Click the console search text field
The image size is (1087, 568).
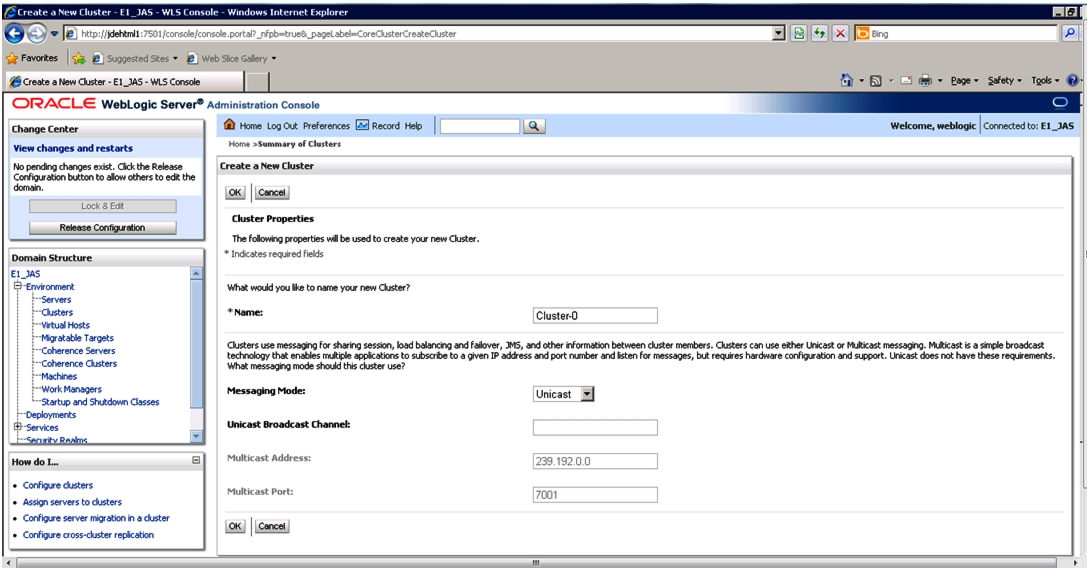point(480,126)
